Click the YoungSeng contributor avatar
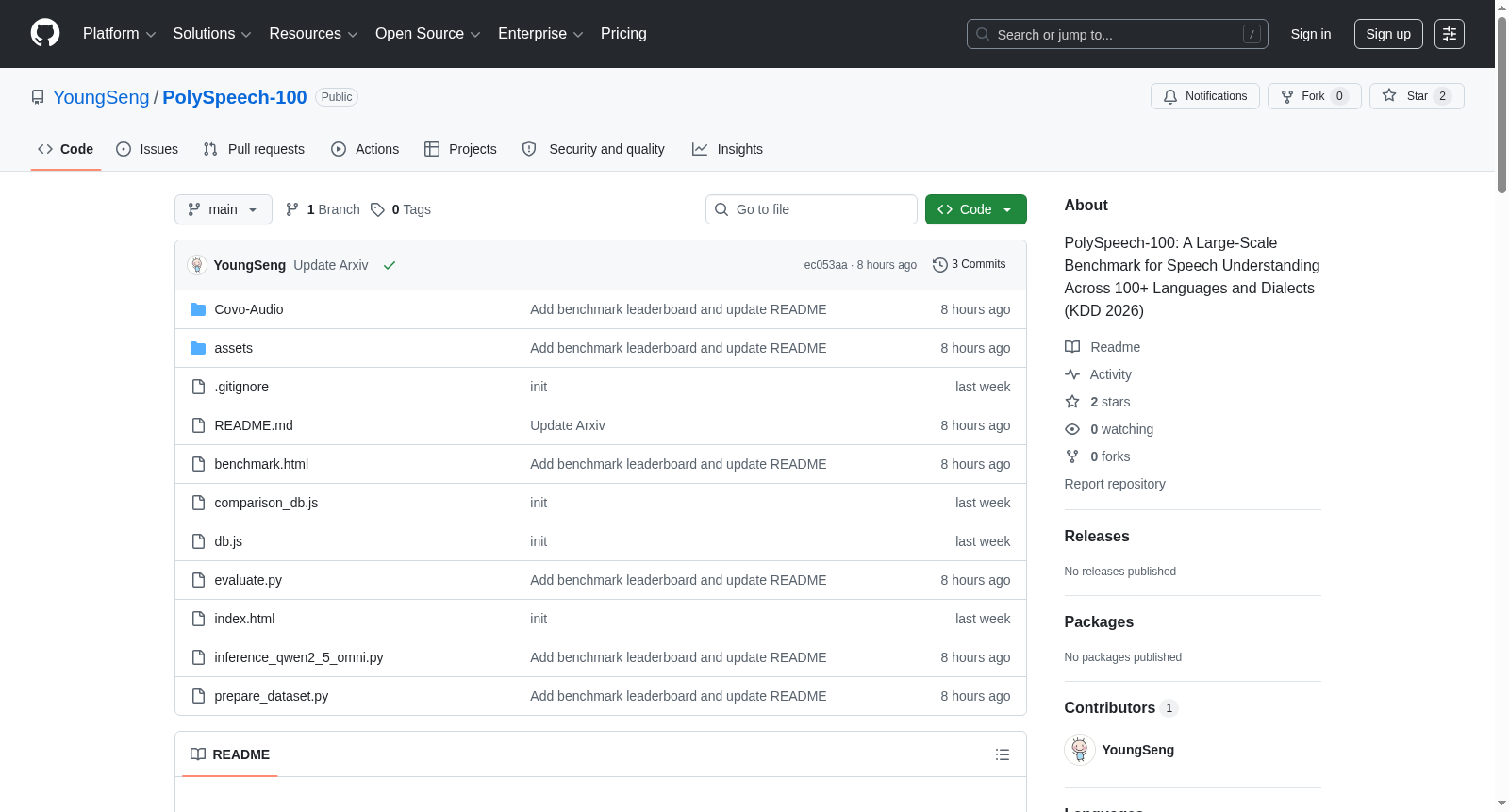 (x=1080, y=750)
